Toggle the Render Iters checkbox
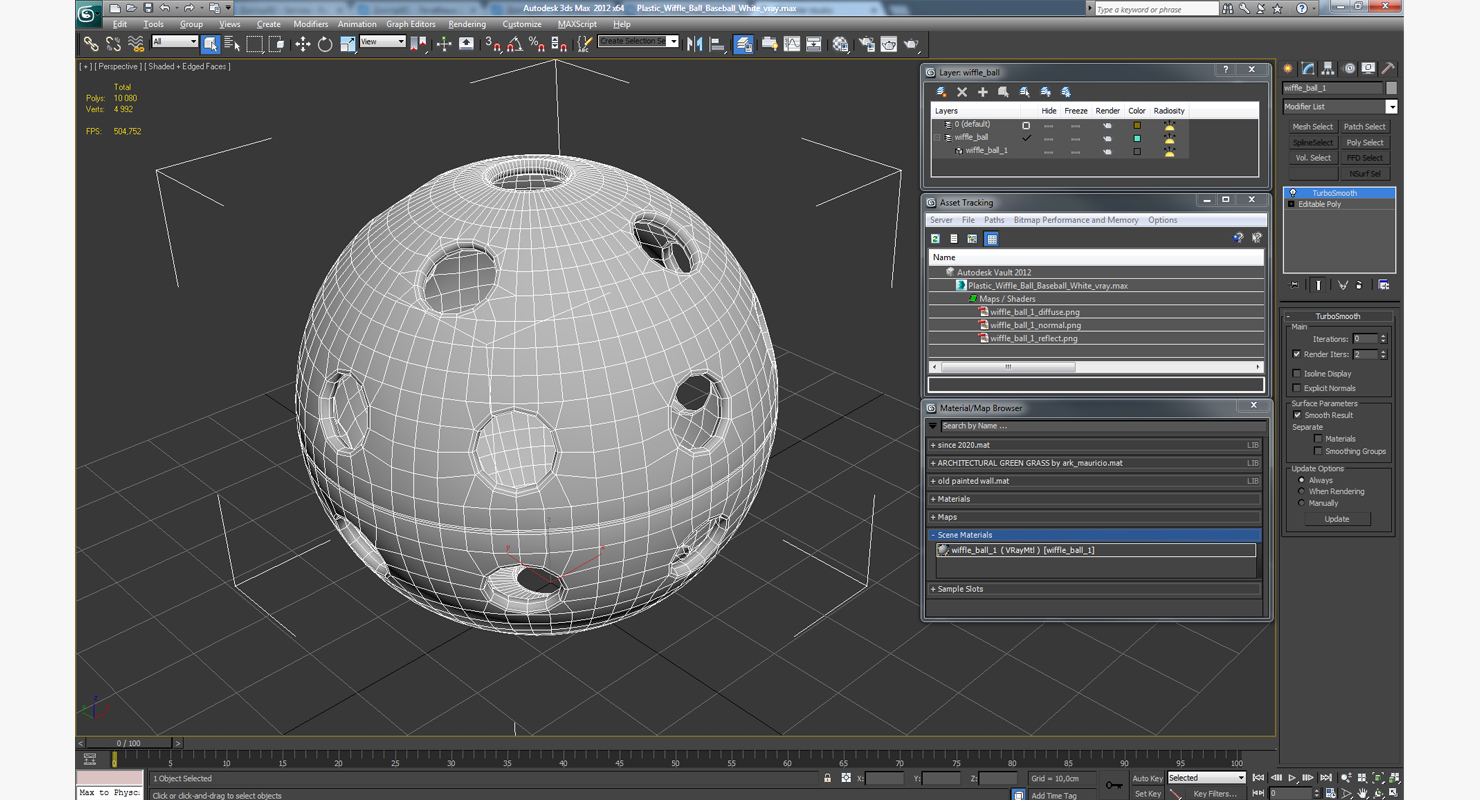Image resolution: width=1480 pixels, height=800 pixels. (x=1297, y=354)
